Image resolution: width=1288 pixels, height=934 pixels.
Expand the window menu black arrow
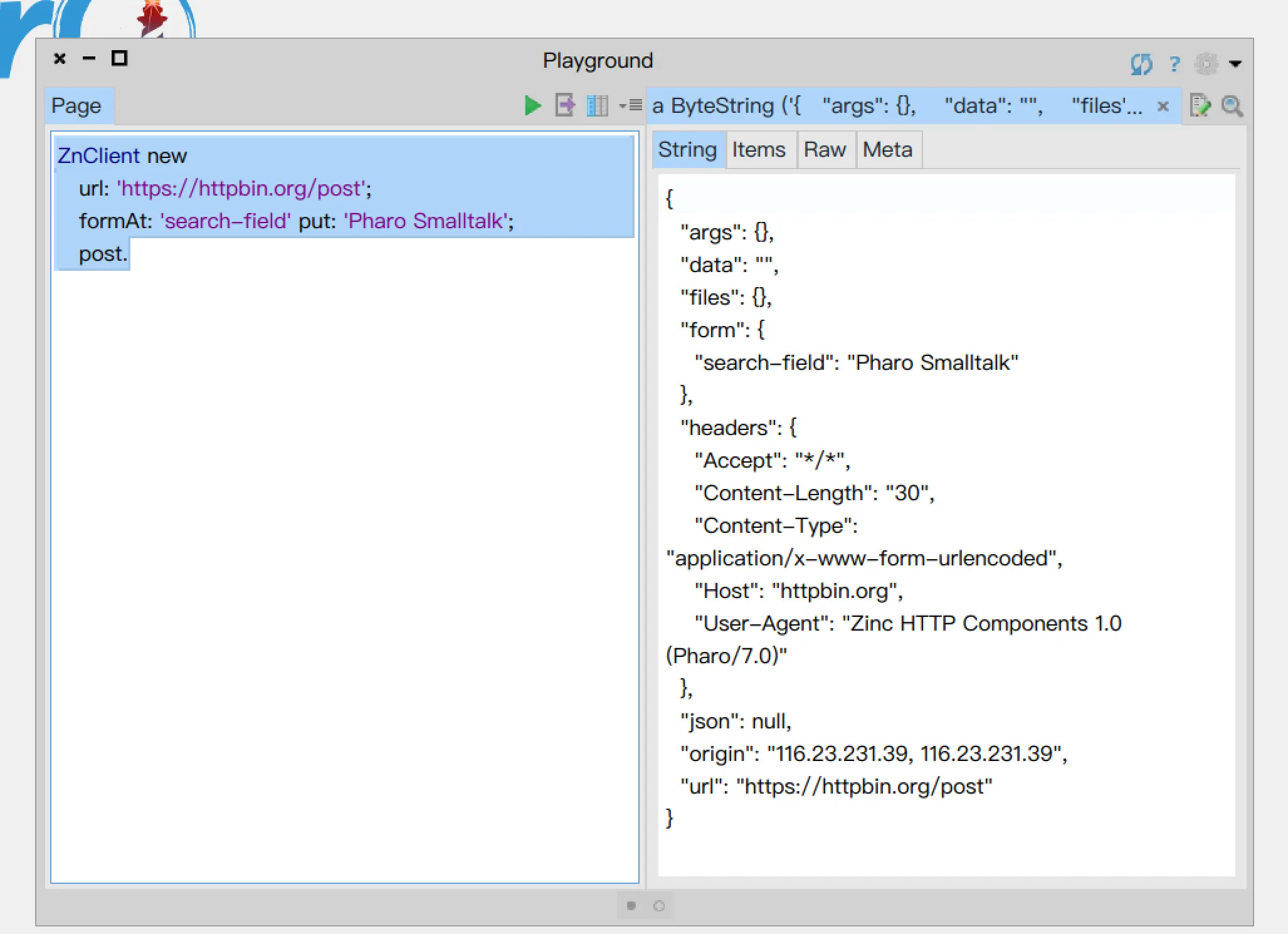1235,63
